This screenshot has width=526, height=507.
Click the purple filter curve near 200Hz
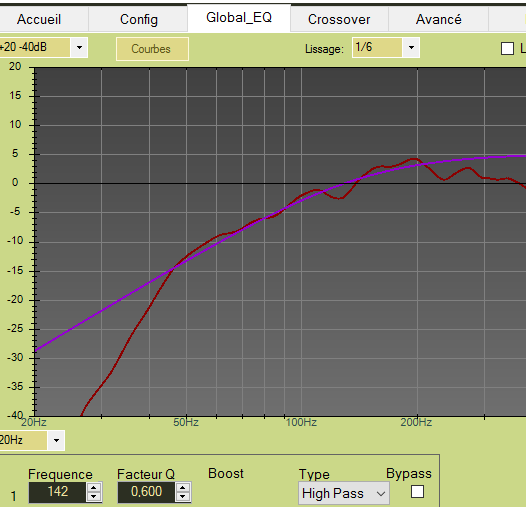417,164
